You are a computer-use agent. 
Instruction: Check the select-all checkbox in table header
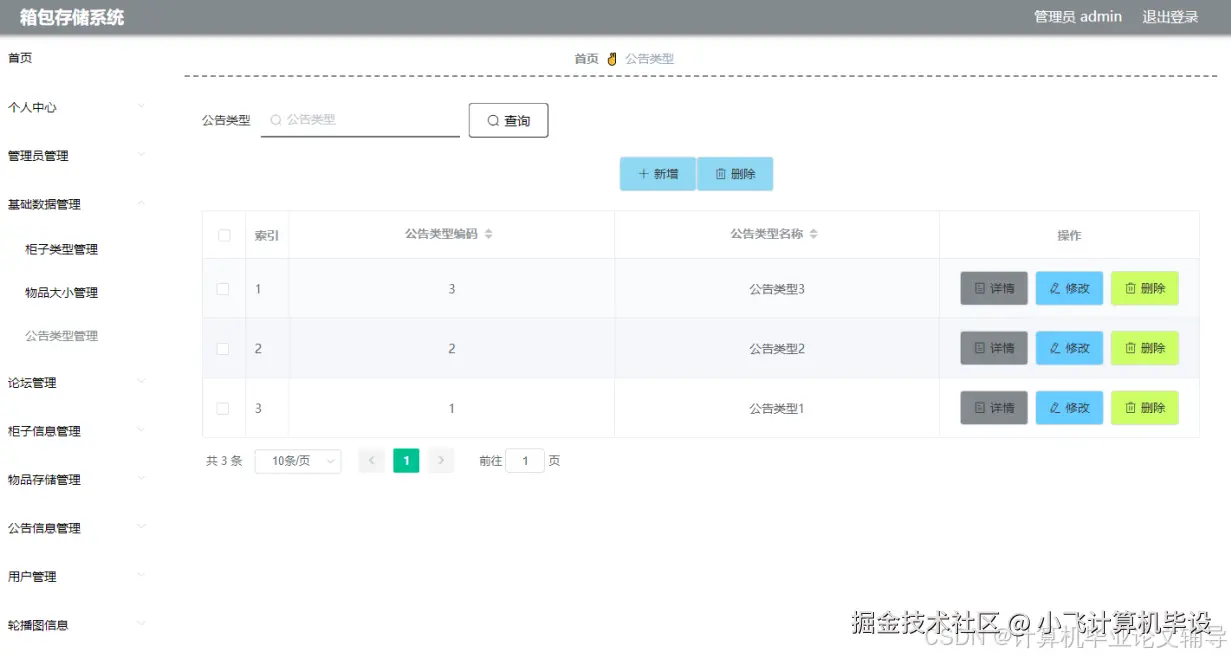tap(225, 234)
